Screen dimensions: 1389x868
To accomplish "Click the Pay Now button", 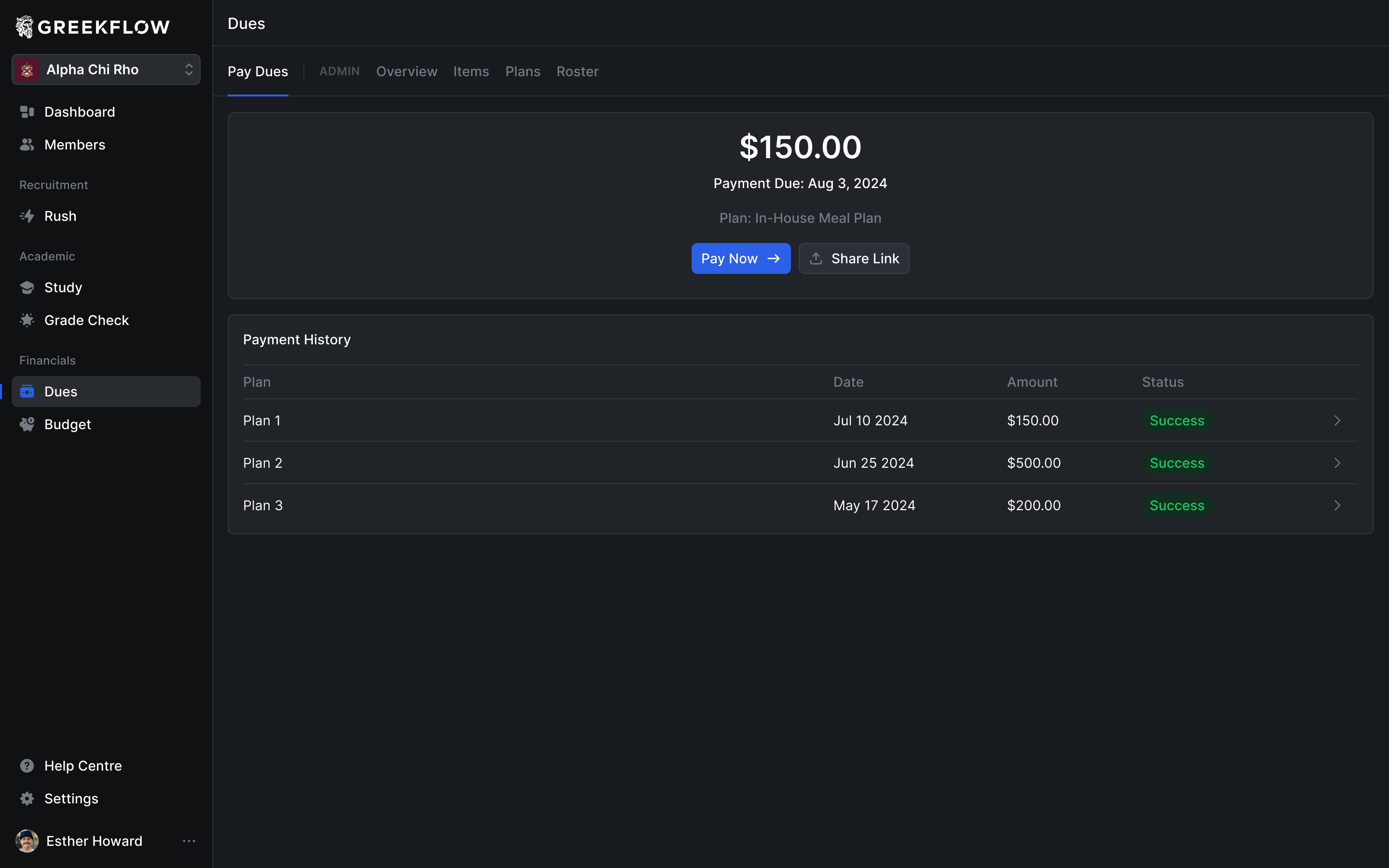I will click(740, 258).
